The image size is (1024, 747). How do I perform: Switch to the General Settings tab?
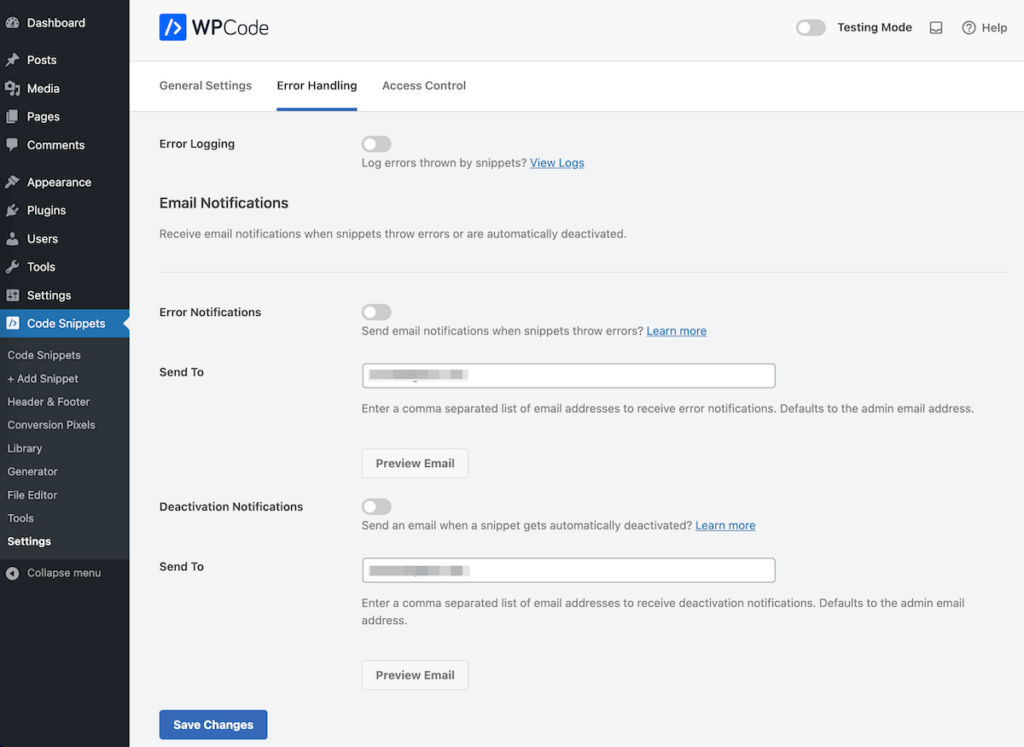pyautogui.click(x=205, y=85)
